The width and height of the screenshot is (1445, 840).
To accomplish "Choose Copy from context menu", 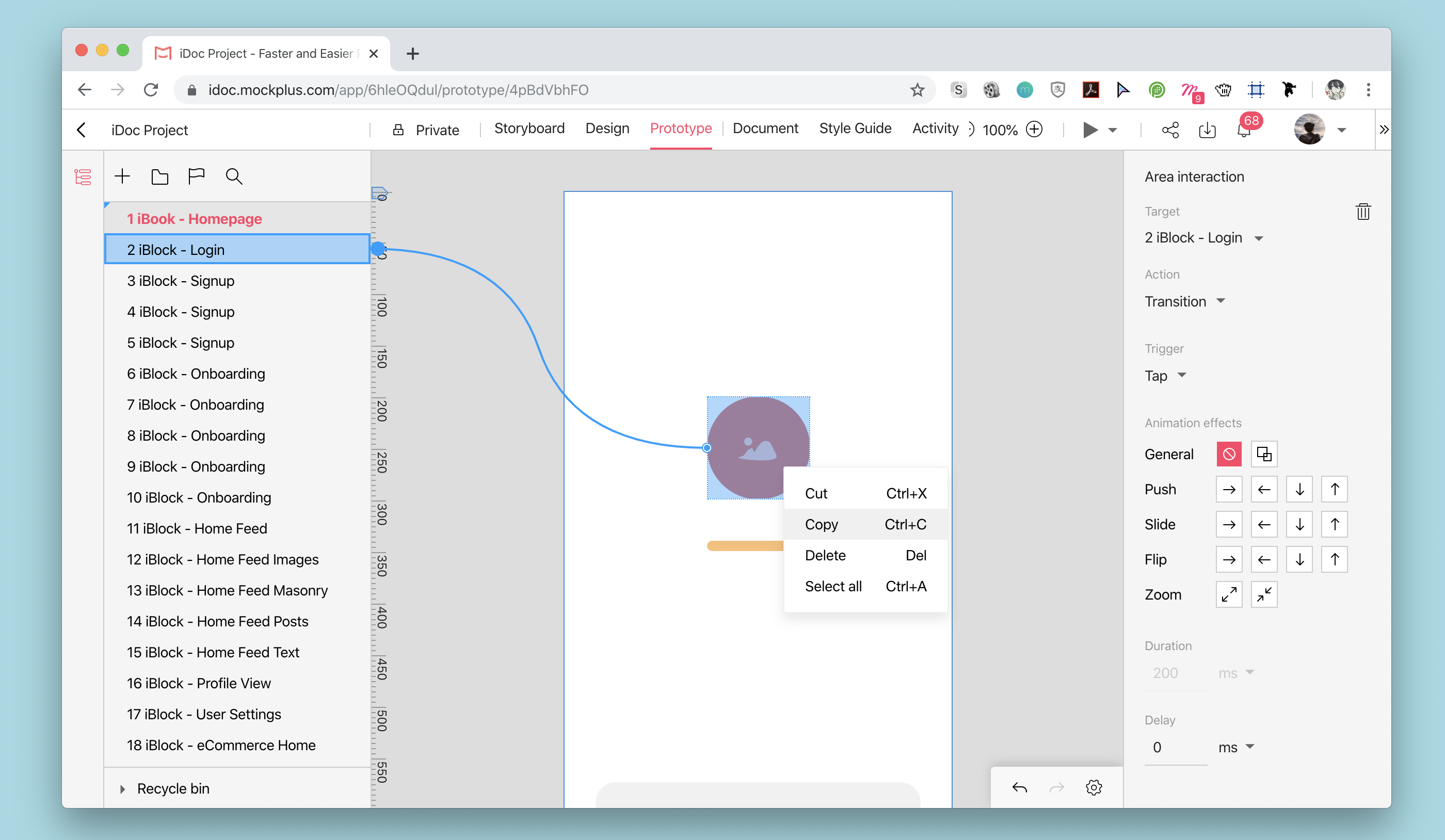I will click(865, 524).
